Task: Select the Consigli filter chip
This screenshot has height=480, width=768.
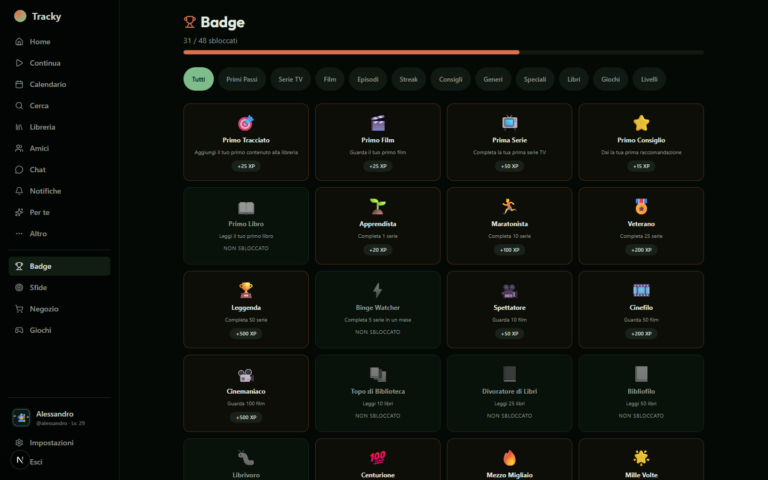Action: point(451,79)
